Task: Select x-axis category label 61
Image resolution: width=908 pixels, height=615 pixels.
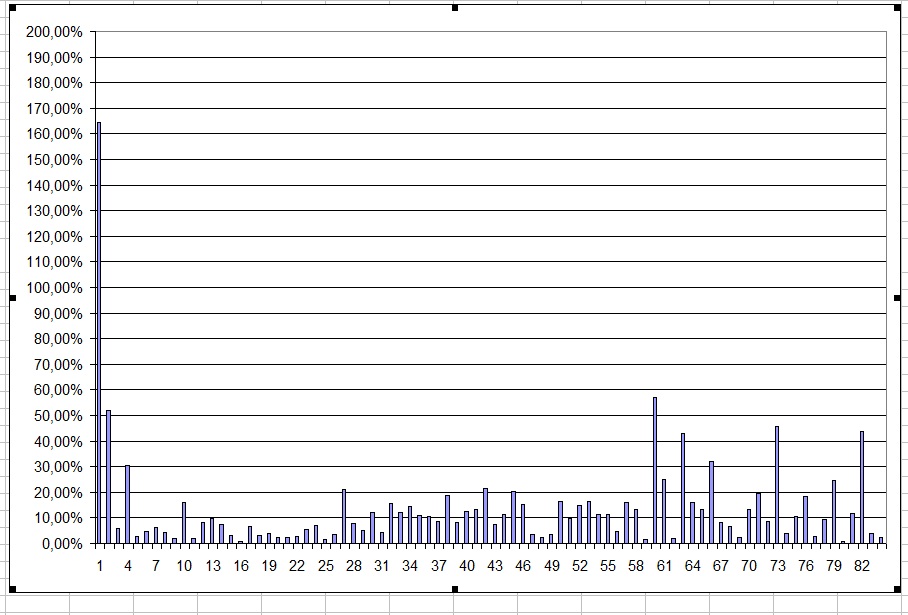Action: [x=665, y=566]
